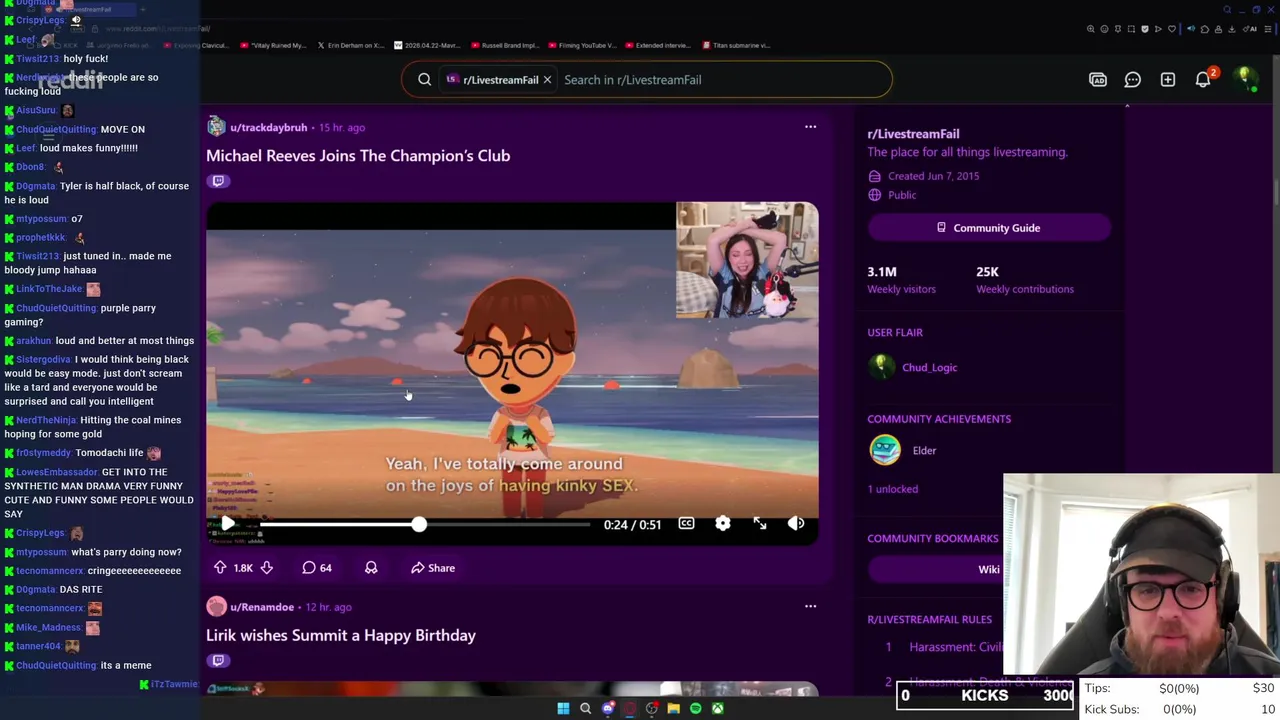Mute the video volume
1280x720 pixels.
tap(796, 524)
